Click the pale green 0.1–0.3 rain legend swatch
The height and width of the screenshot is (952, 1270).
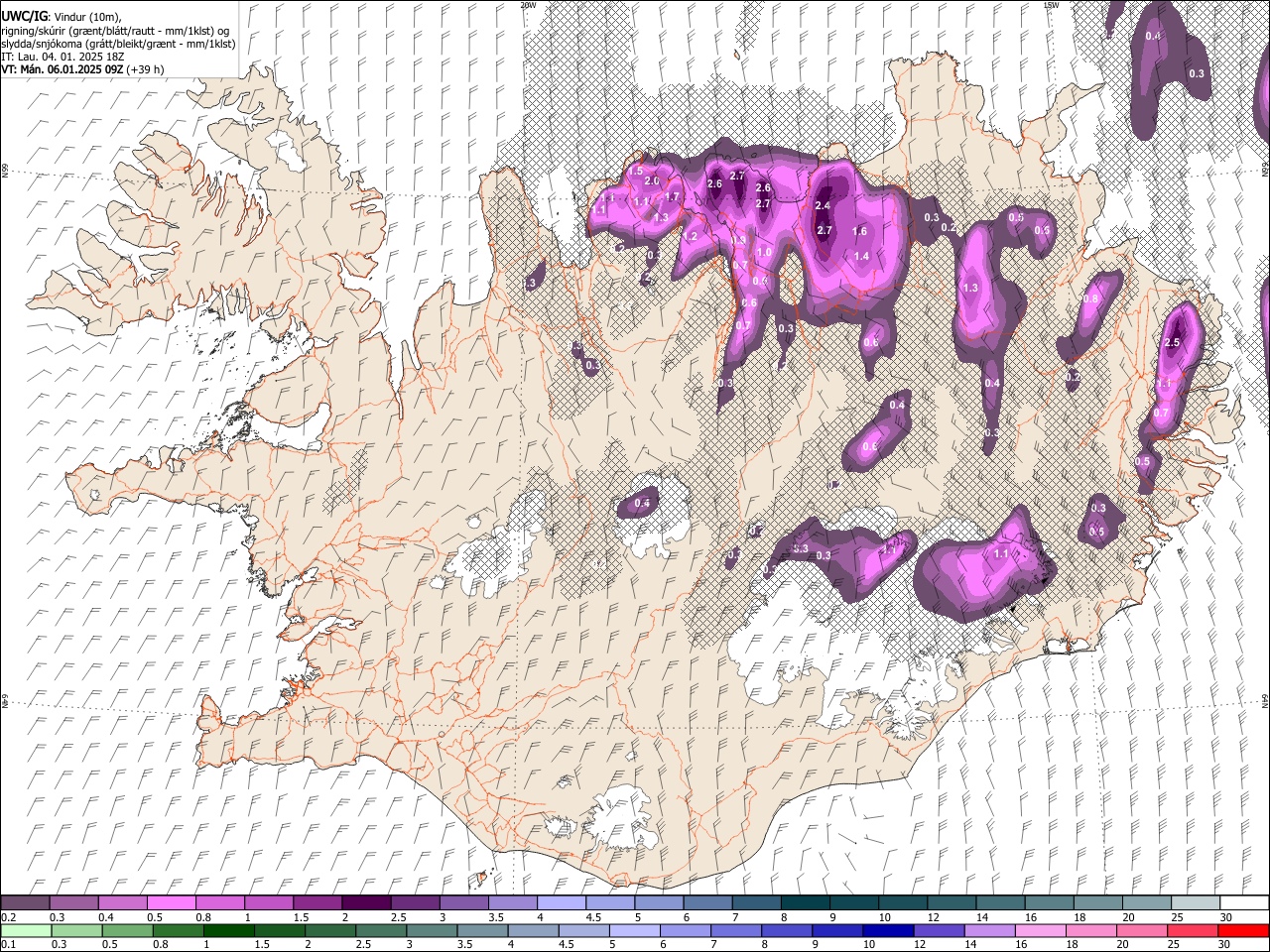(25, 931)
